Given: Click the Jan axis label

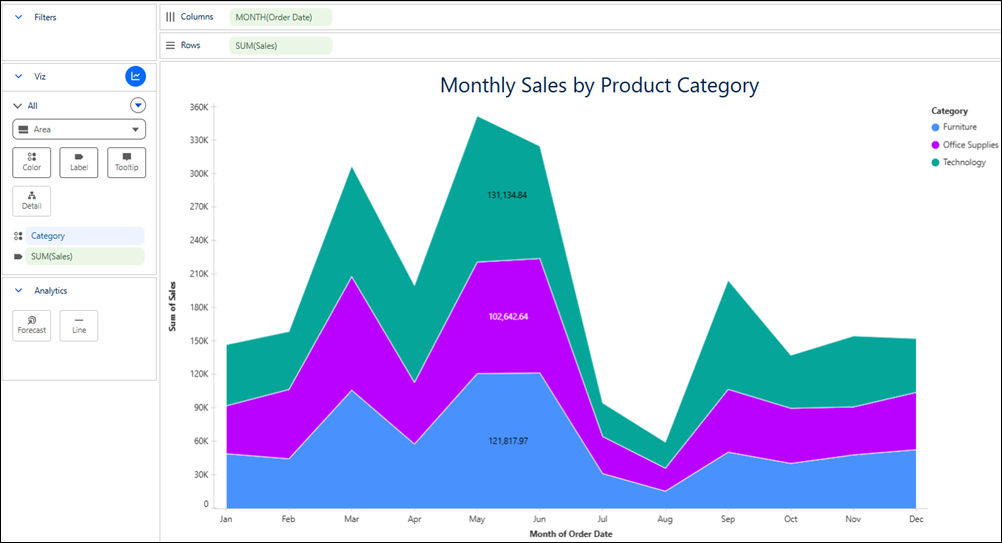Looking at the screenshot, I should pos(226,519).
